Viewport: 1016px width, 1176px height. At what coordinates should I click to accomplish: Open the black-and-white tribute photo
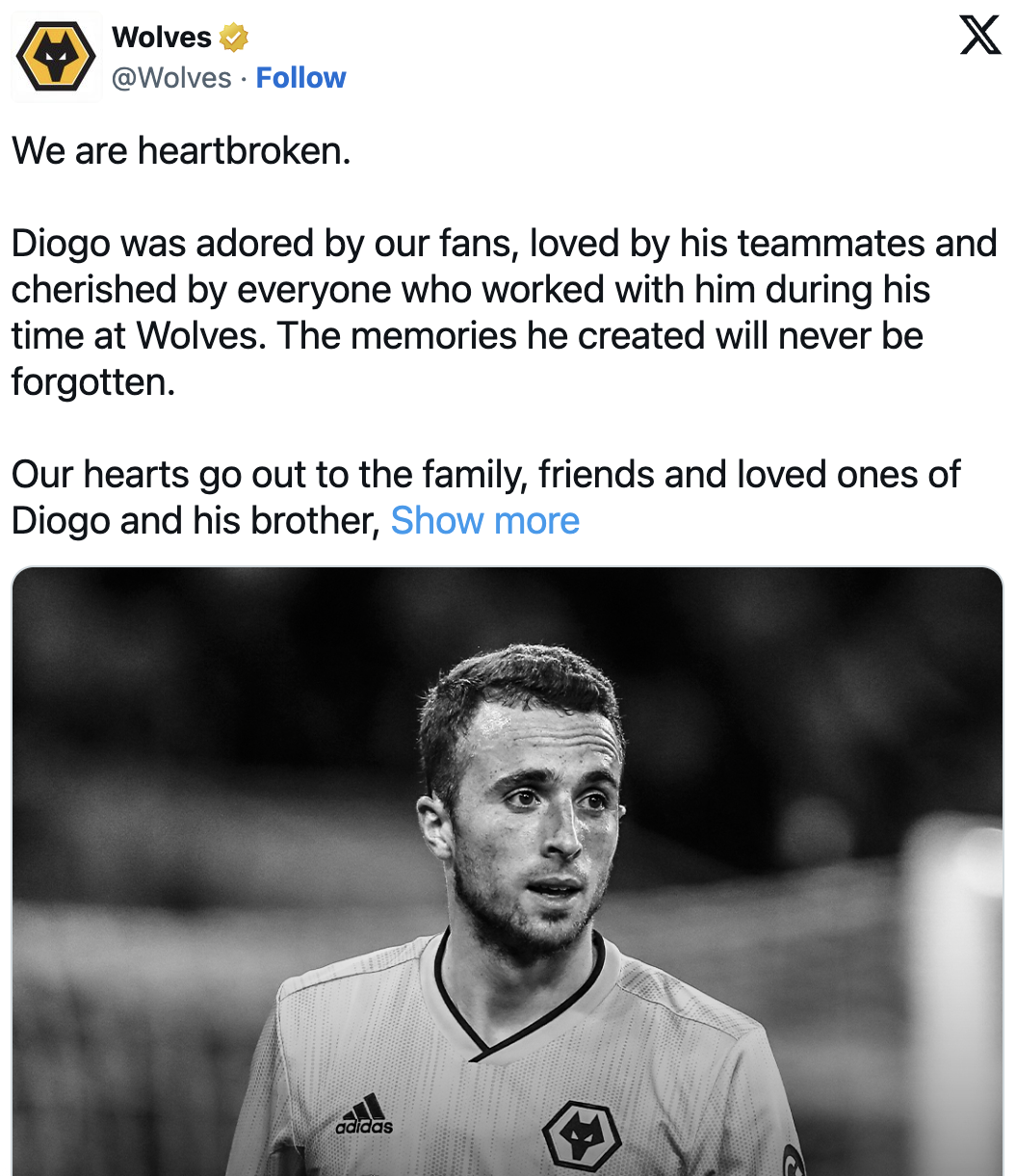[508, 871]
